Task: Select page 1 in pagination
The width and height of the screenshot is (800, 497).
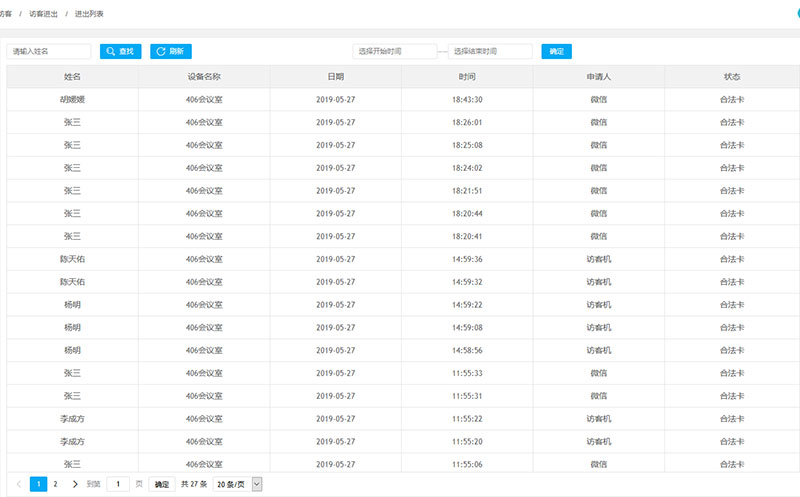Action: click(x=38, y=484)
